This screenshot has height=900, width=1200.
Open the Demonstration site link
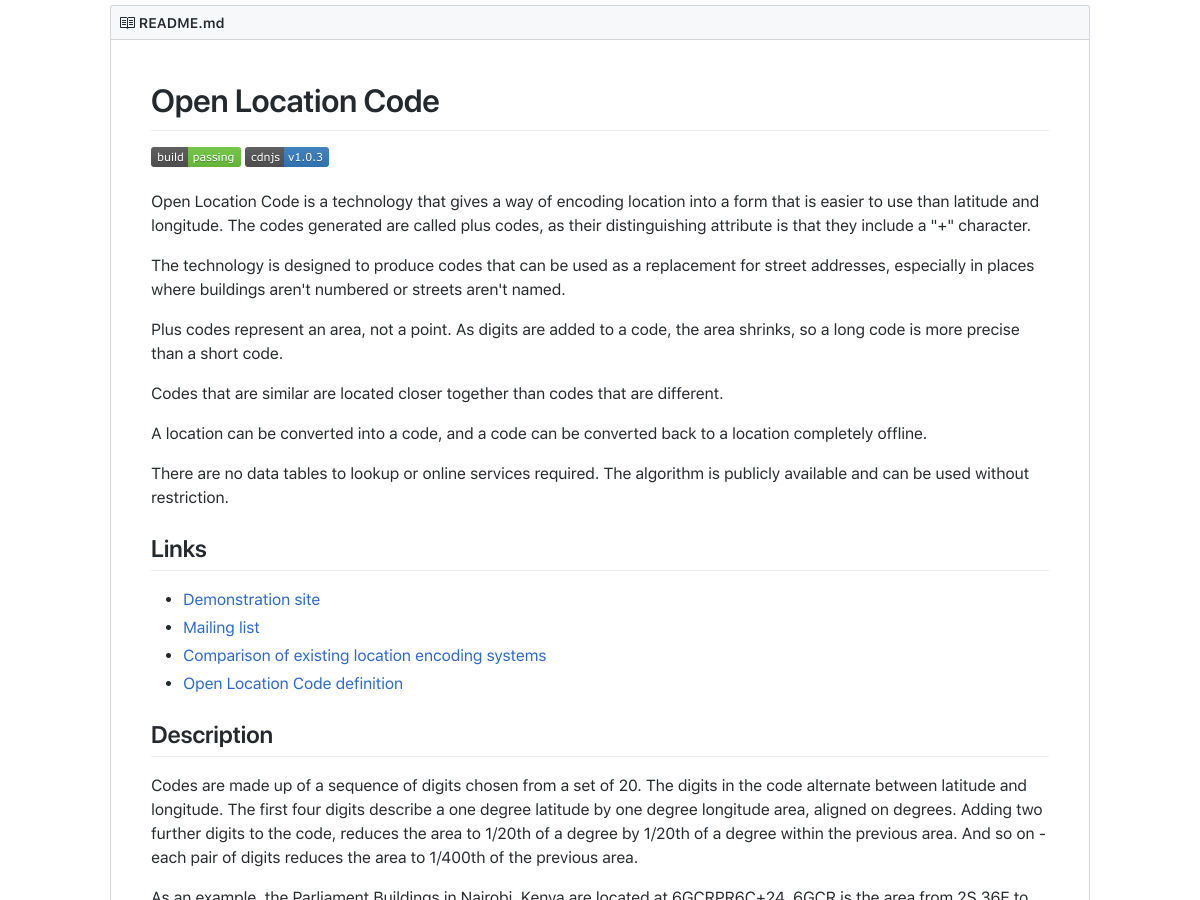[252, 600]
